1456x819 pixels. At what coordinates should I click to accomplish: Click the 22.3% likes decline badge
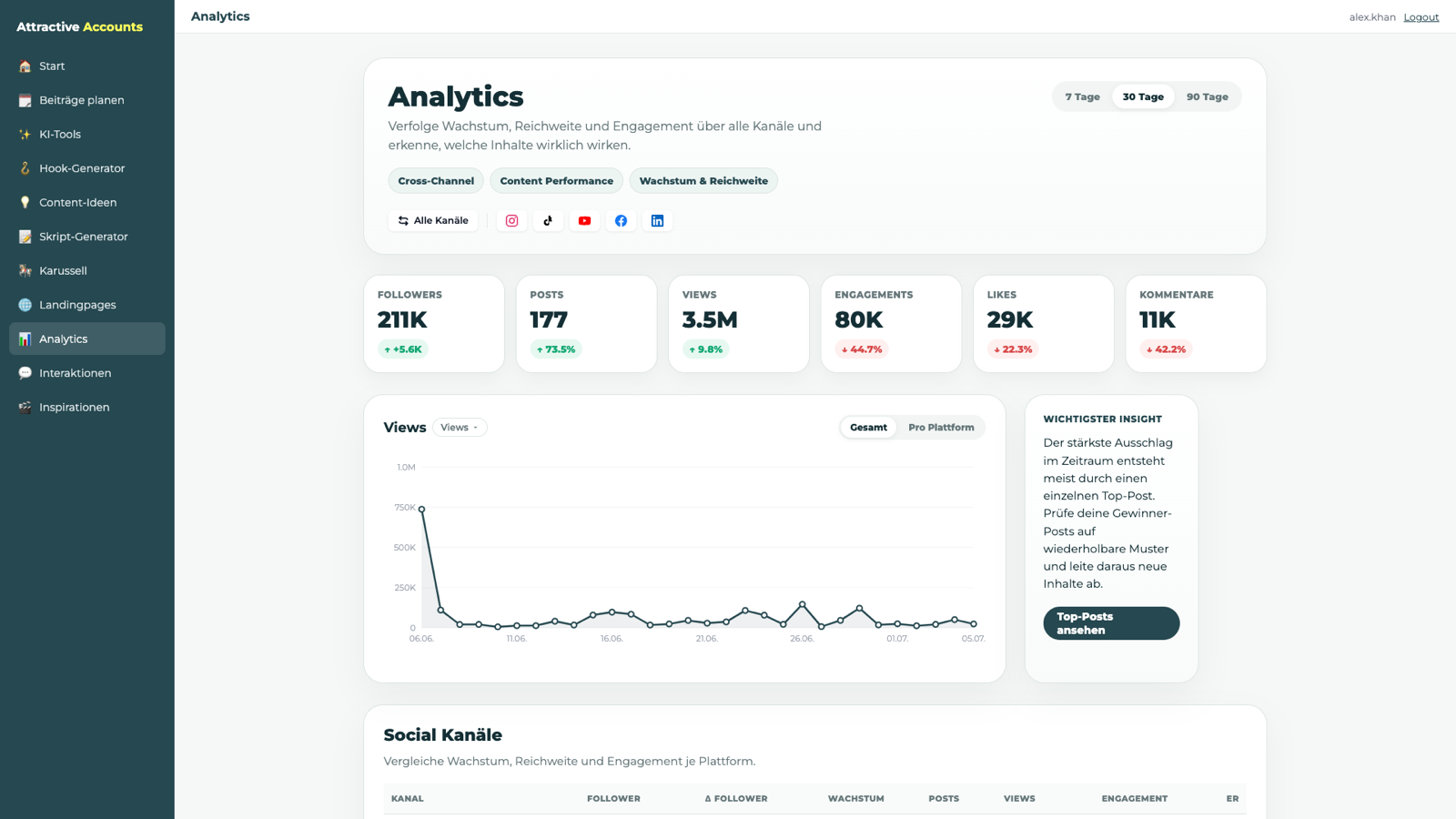[1014, 349]
